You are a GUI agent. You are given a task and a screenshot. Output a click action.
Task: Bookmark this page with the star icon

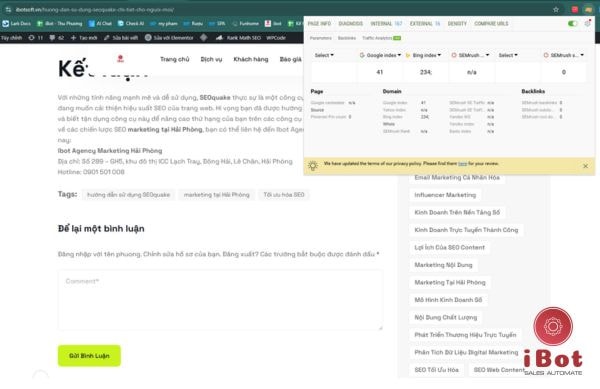pyautogui.click(x=556, y=10)
